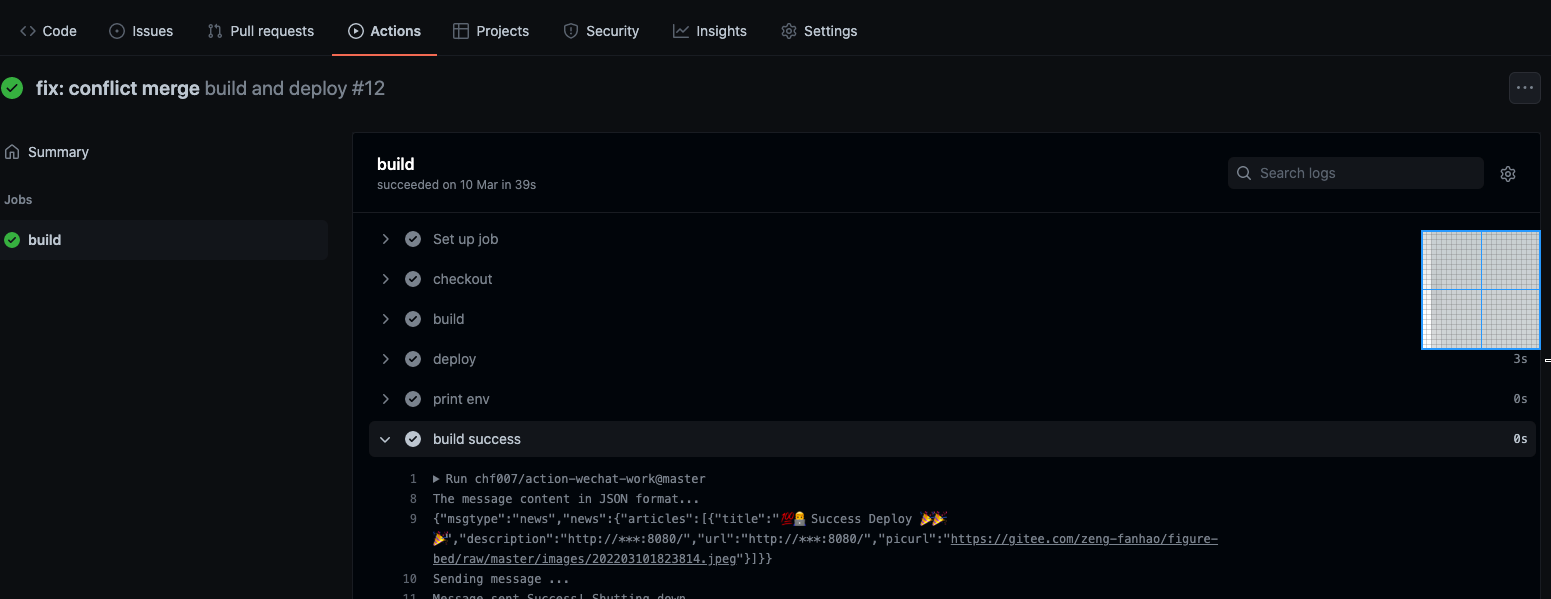The height and width of the screenshot is (599, 1551).
Task: Go to the Projects tab
Action: point(491,31)
